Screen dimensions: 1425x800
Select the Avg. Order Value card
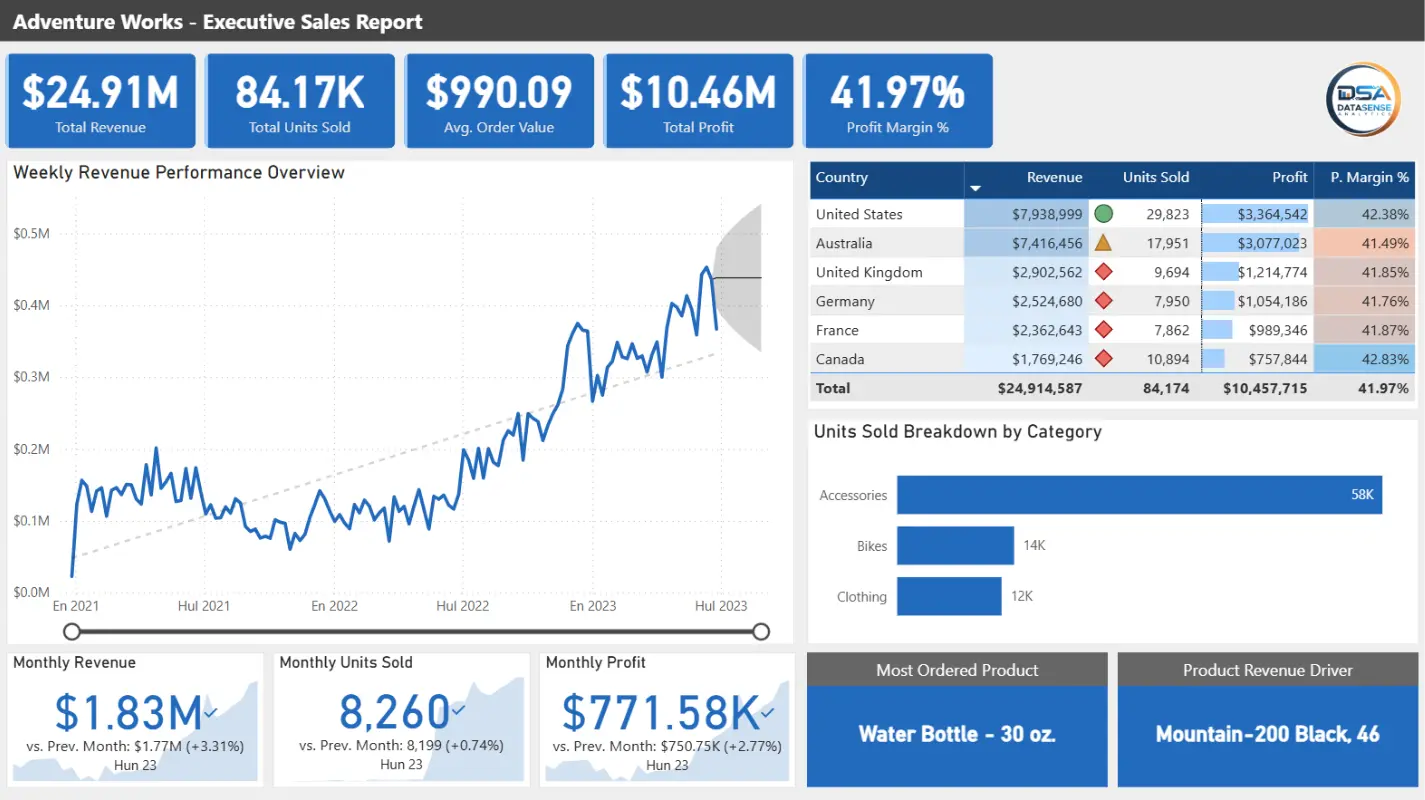tap(499, 101)
